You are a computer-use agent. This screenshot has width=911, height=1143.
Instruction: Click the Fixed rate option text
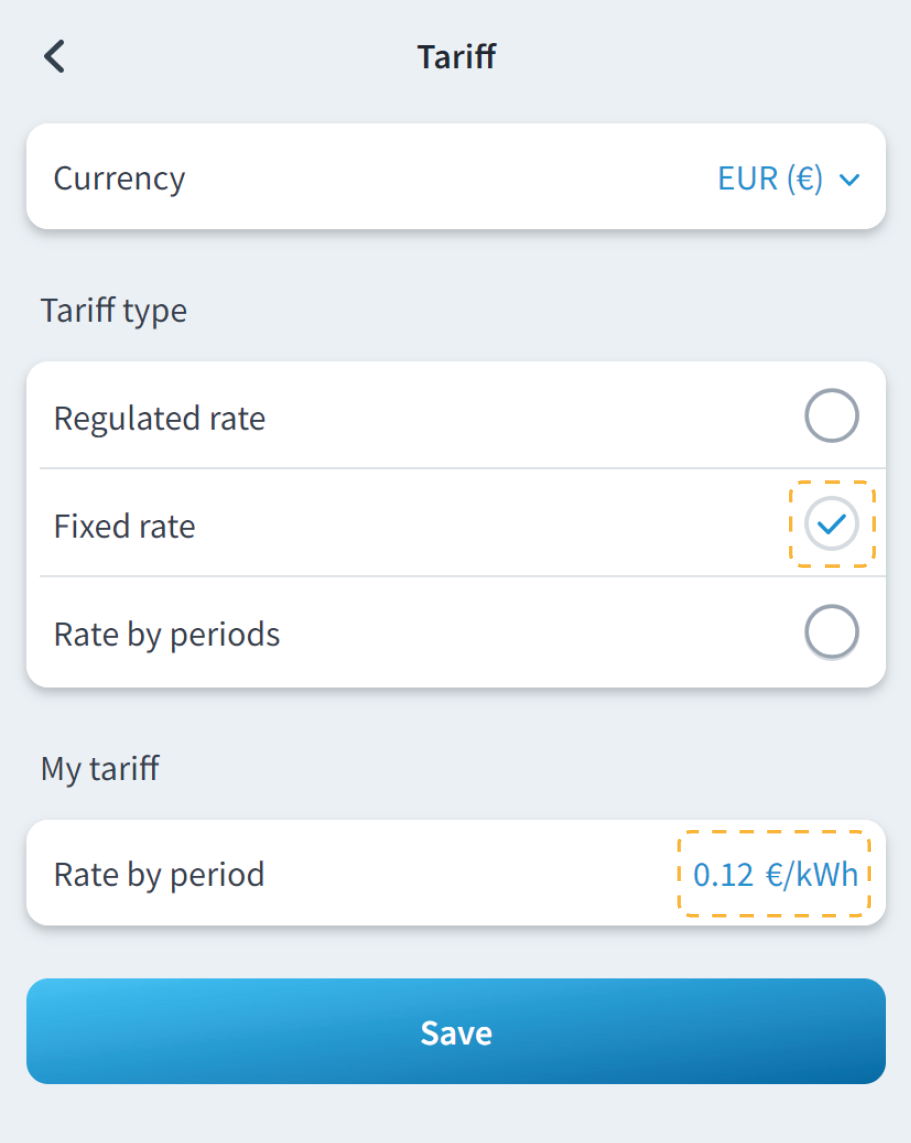tap(125, 526)
